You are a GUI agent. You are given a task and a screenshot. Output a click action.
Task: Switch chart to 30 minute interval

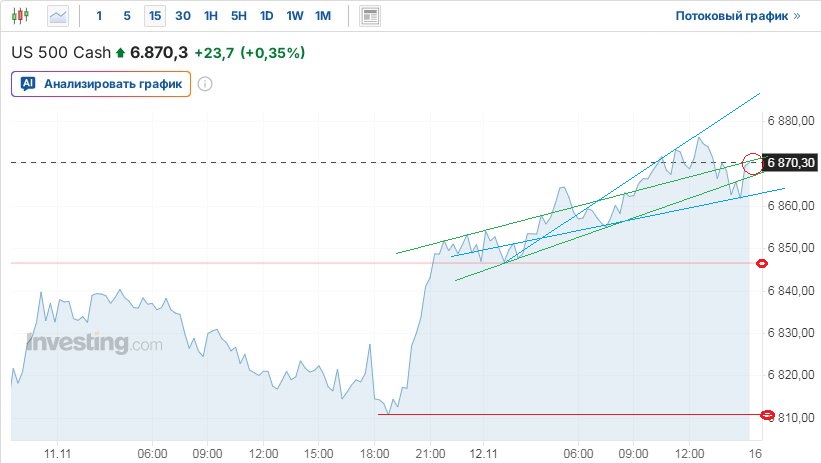click(182, 16)
